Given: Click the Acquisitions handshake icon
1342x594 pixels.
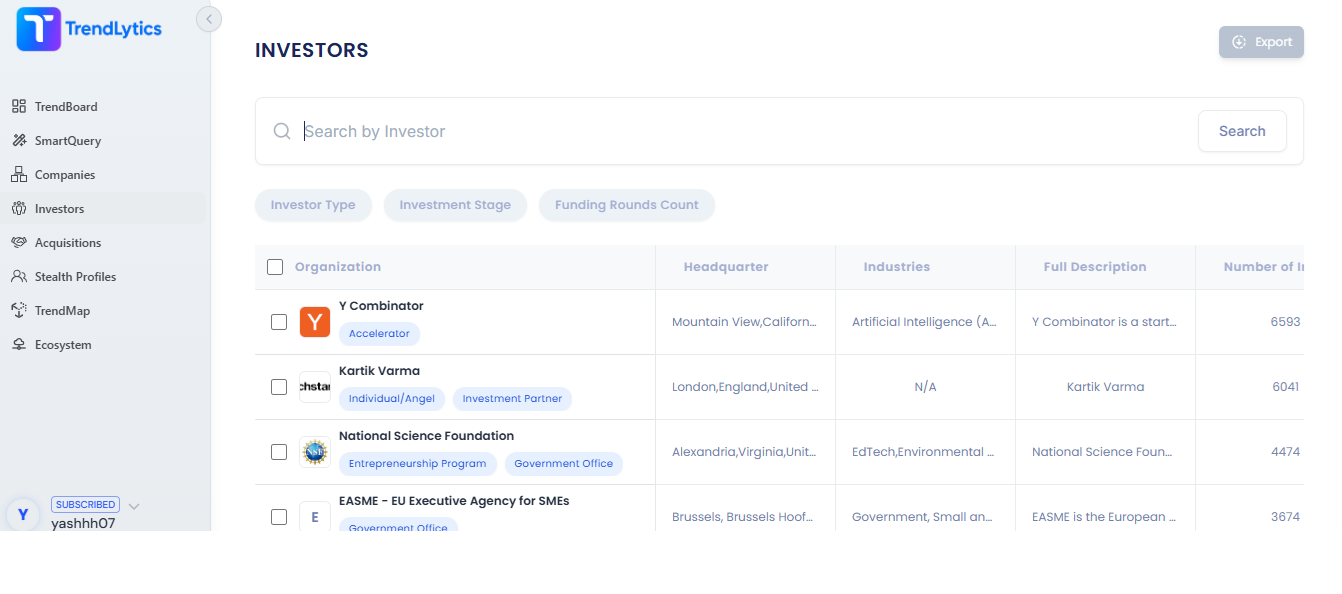Looking at the screenshot, I should pyautogui.click(x=19, y=243).
